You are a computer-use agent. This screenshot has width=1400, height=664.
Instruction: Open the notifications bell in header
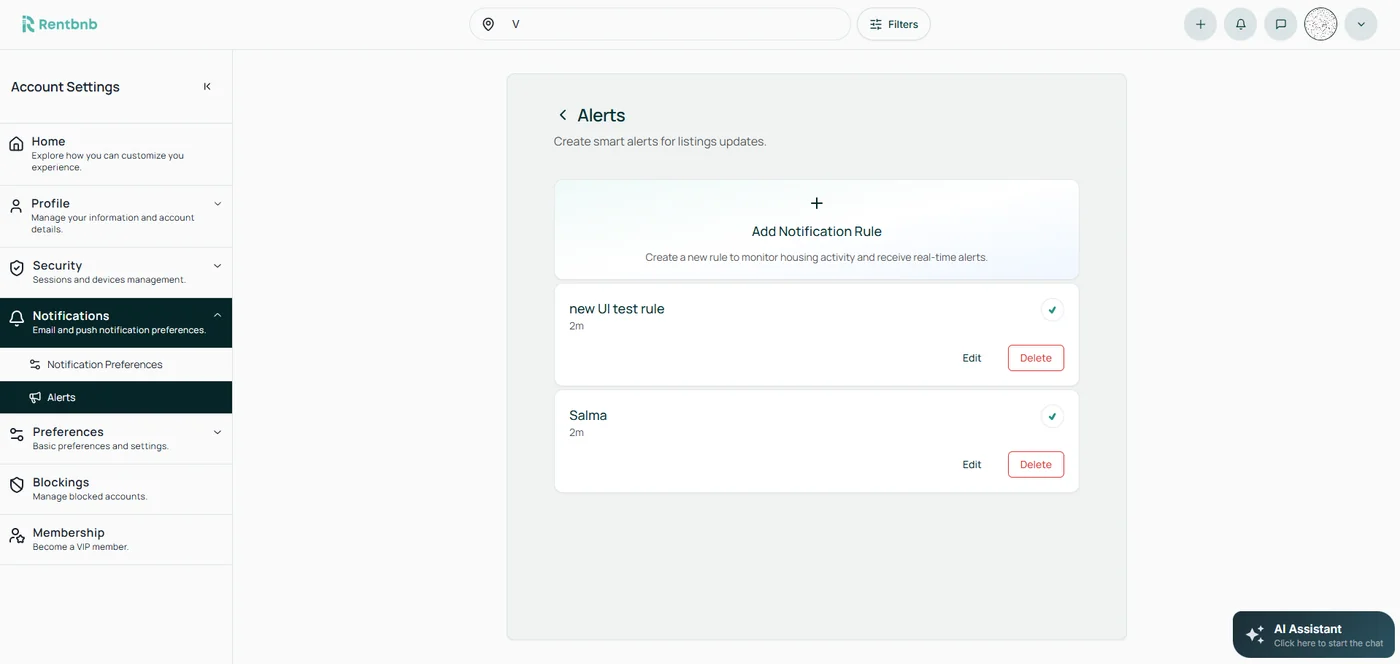tap(1240, 24)
